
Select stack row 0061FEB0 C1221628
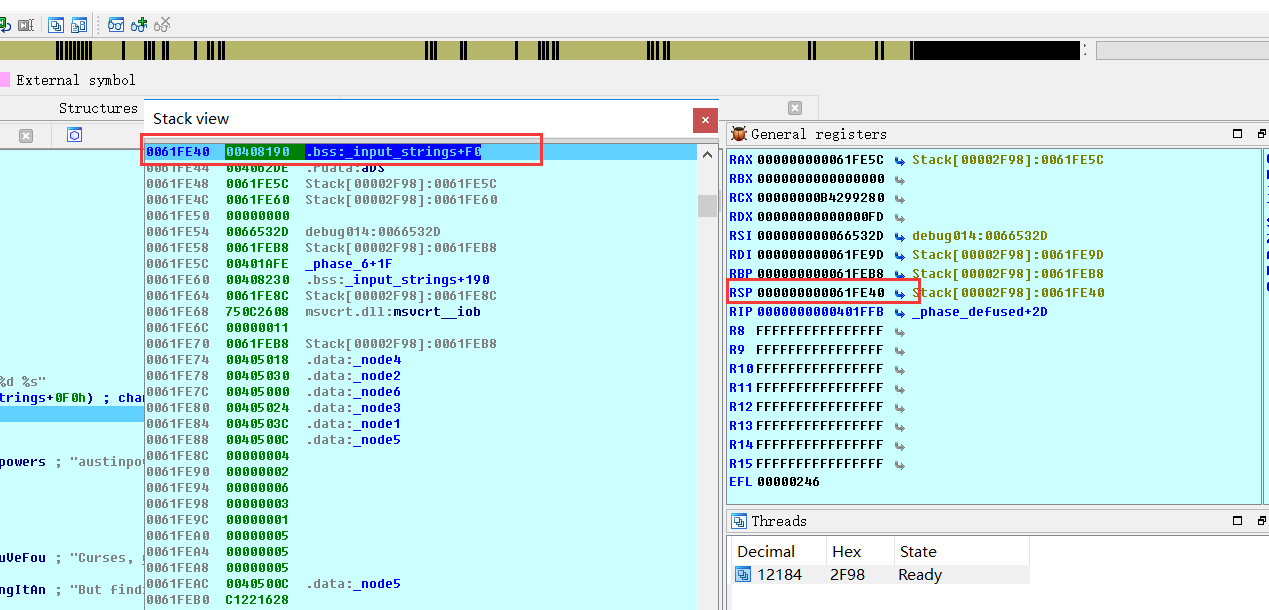click(x=419, y=600)
